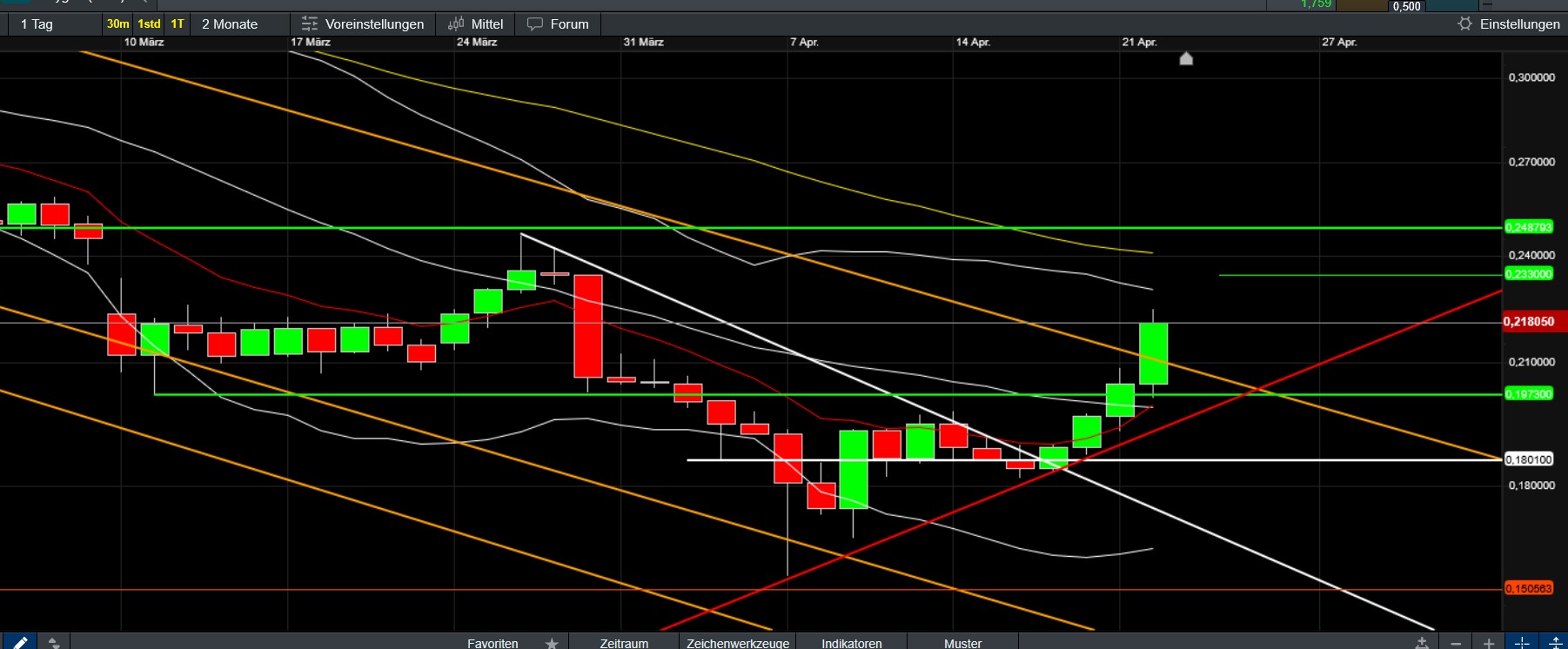Click the 14 Apr. date label

coord(973,42)
